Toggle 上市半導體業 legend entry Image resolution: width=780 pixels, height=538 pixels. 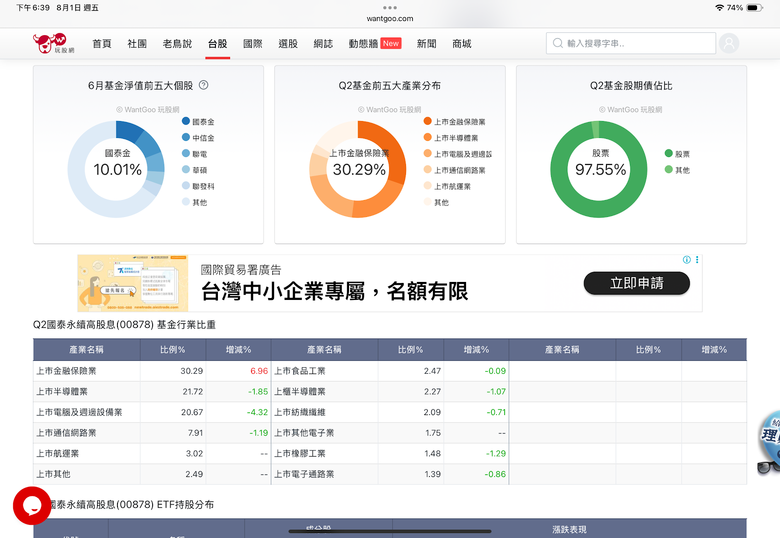pyautogui.click(x=451, y=137)
